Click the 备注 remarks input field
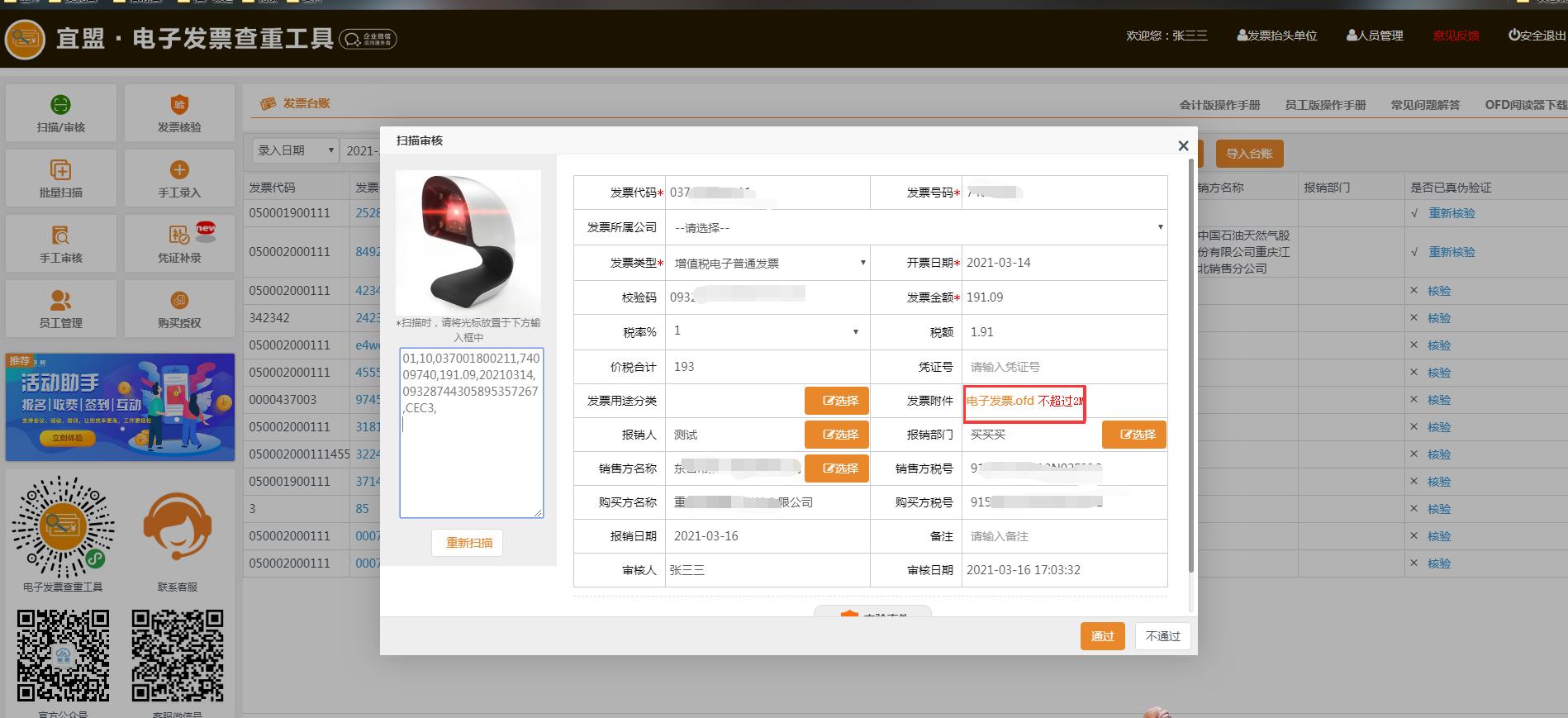The height and width of the screenshot is (718, 1568). pos(1064,536)
